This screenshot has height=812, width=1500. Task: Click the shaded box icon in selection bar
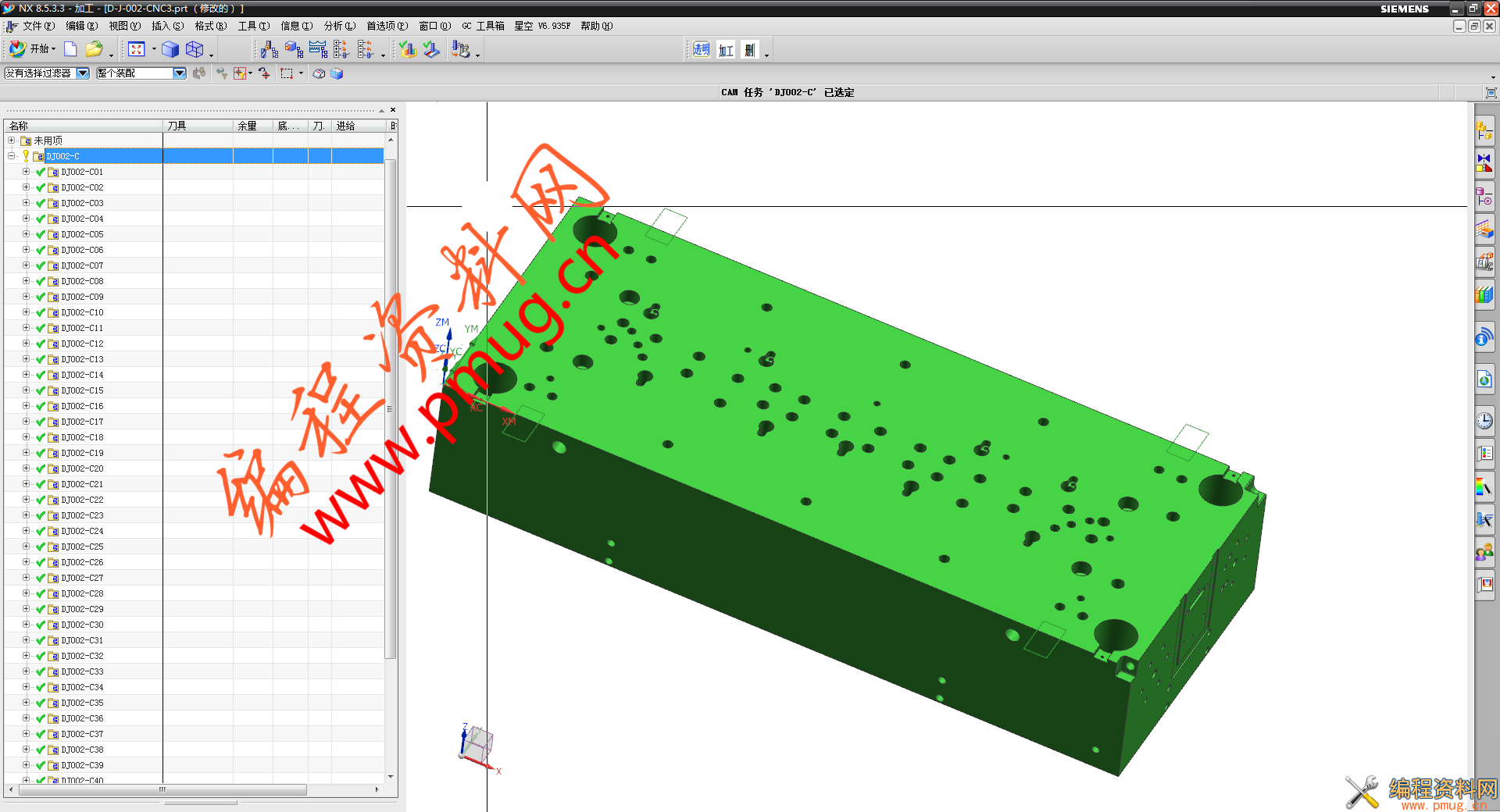(337, 73)
